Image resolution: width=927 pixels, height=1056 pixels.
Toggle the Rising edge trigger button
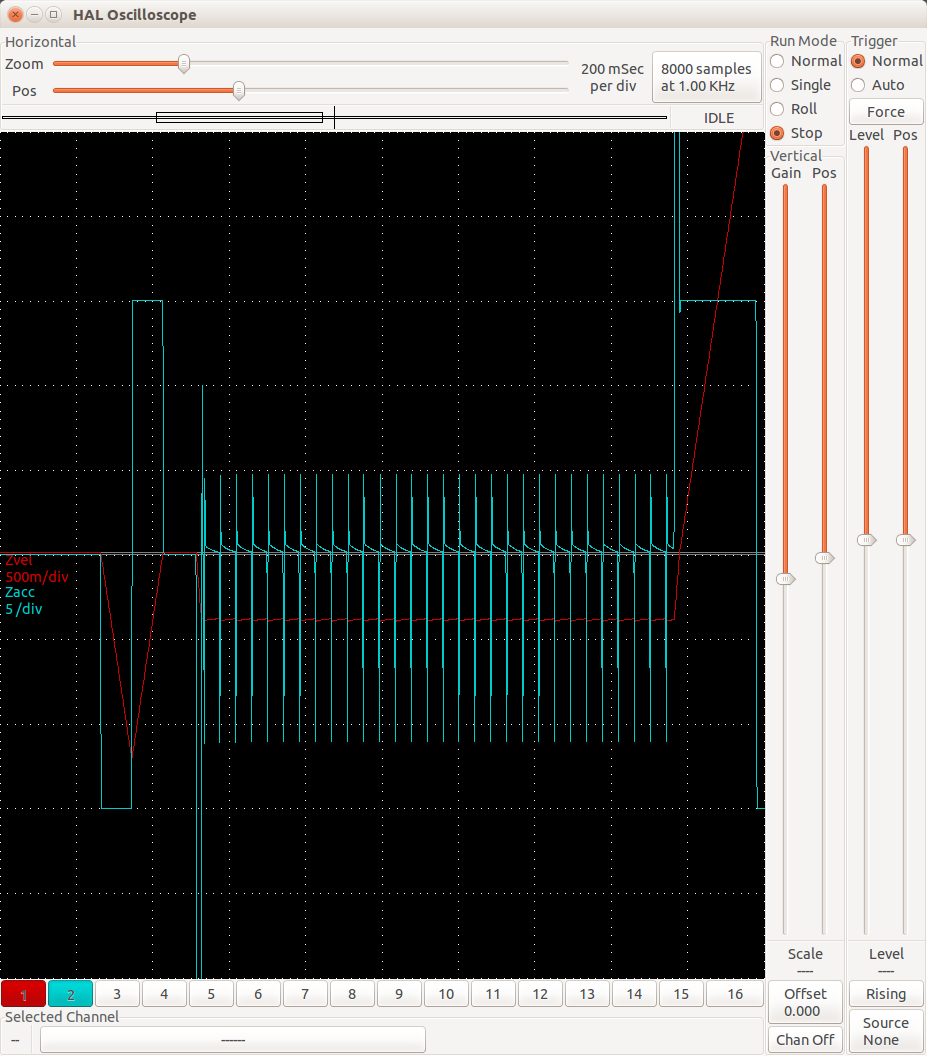[886, 994]
